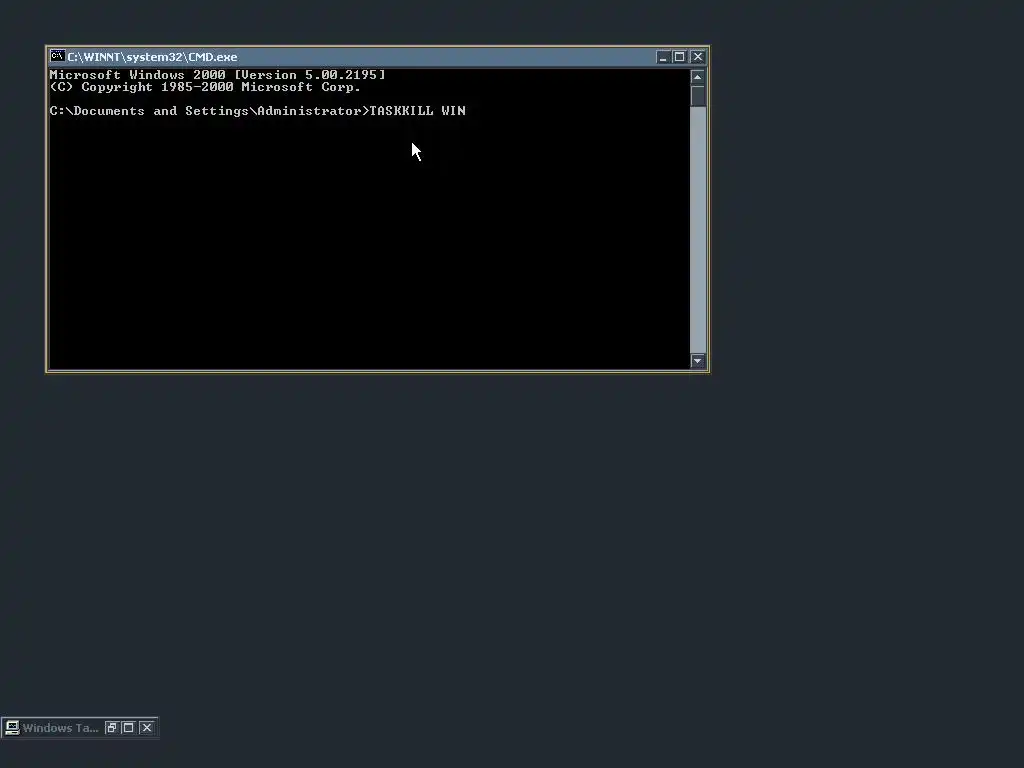
Task: Click the Microsoft Windows 2000 version line
Action: tap(217, 74)
